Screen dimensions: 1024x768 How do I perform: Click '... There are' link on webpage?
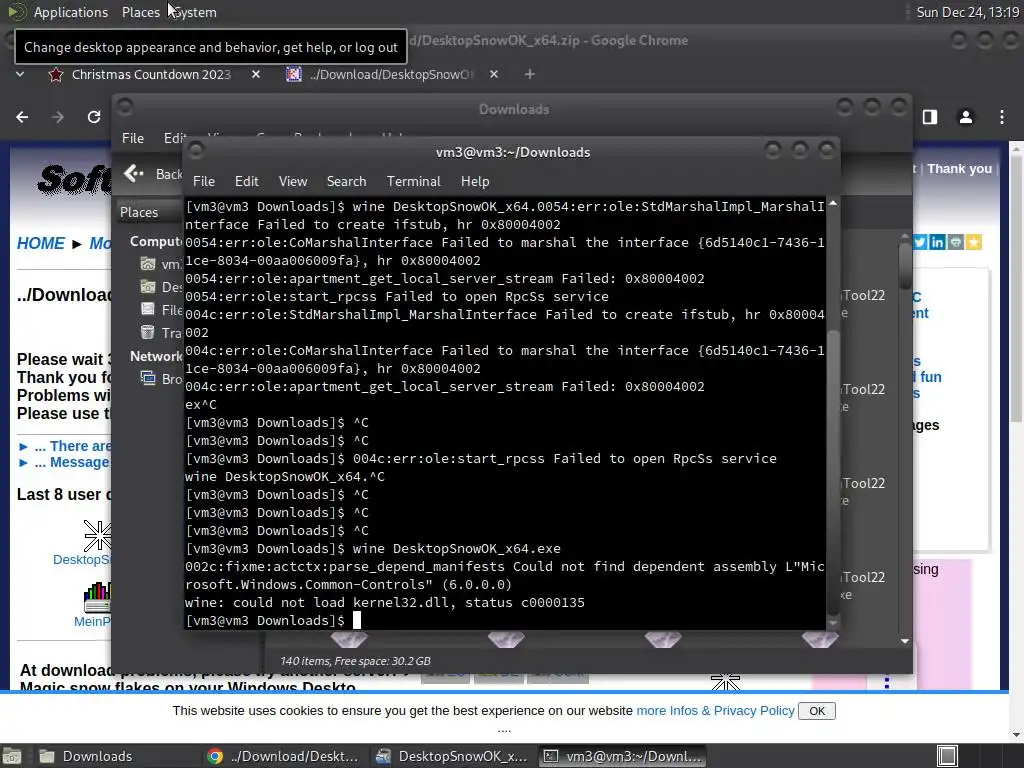(x=72, y=446)
